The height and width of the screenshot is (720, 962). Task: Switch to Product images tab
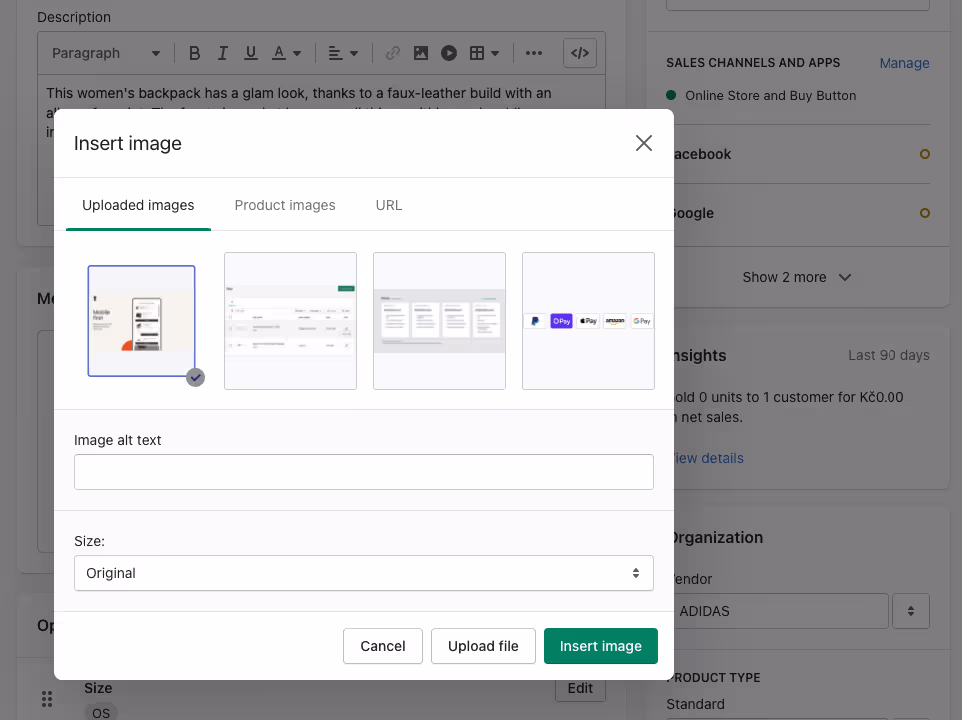[x=285, y=205]
